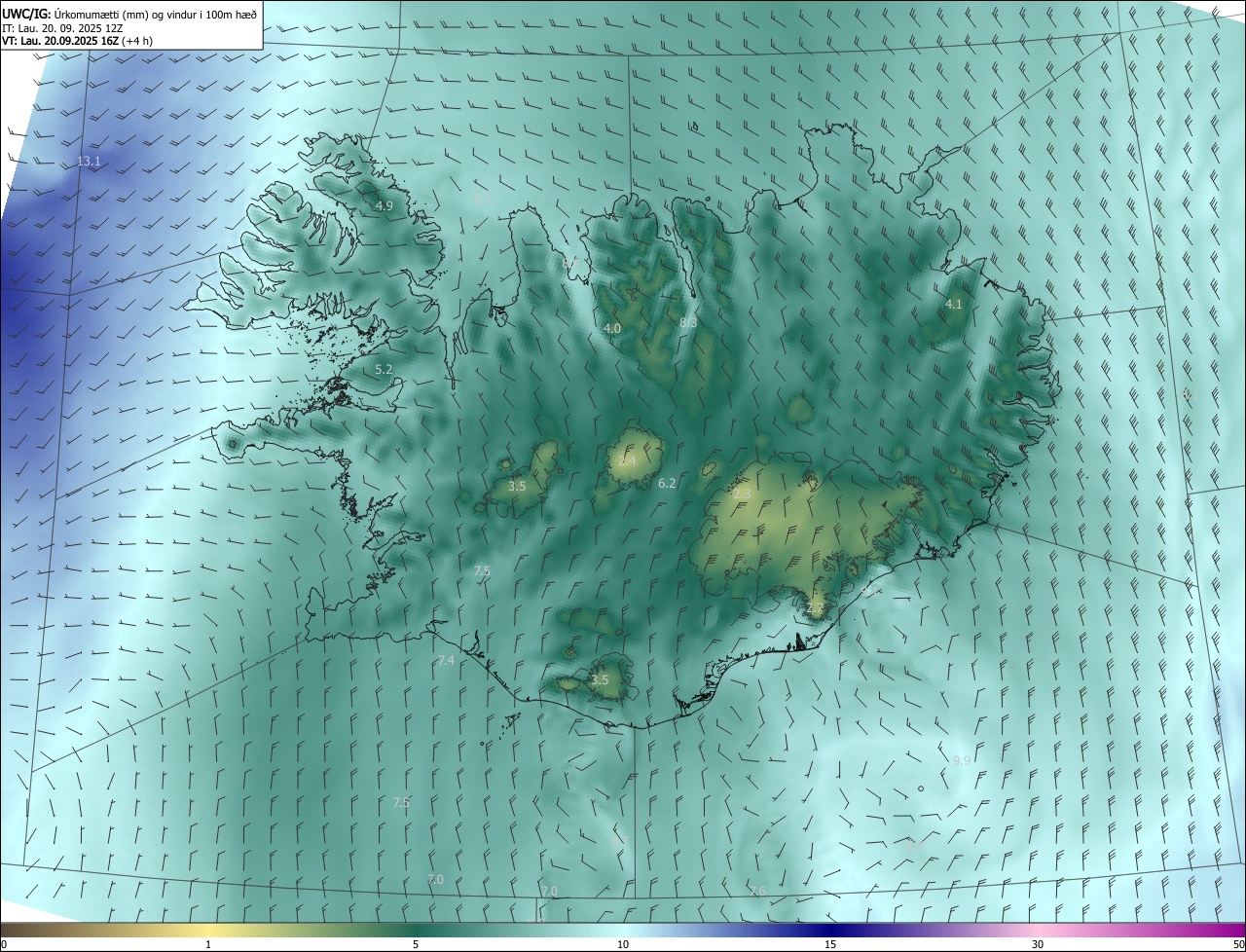The height and width of the screenshot is (952, 1246).
Task: Click the 1 tick label on the scale
Action: pos(208,945)
